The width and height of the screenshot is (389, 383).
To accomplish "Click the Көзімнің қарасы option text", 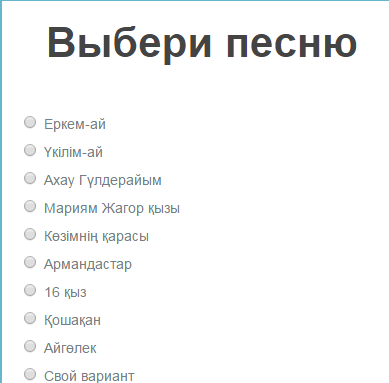I will [96, 237].
